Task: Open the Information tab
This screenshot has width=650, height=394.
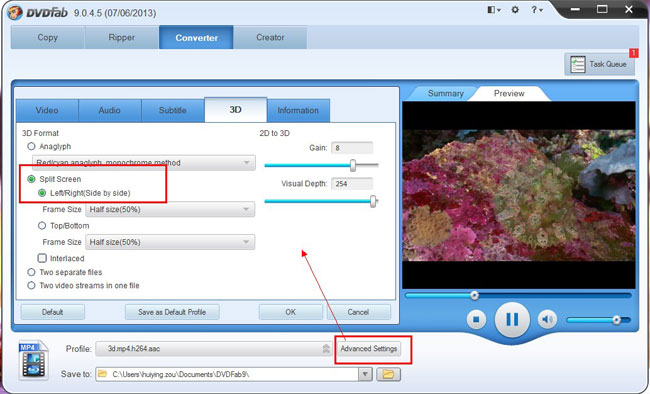Action: click(x=298, y=110)
